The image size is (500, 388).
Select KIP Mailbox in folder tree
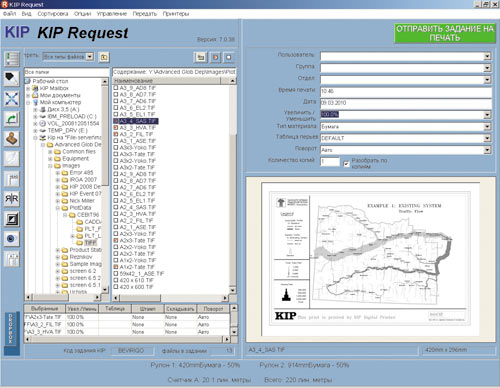point(54,88)
